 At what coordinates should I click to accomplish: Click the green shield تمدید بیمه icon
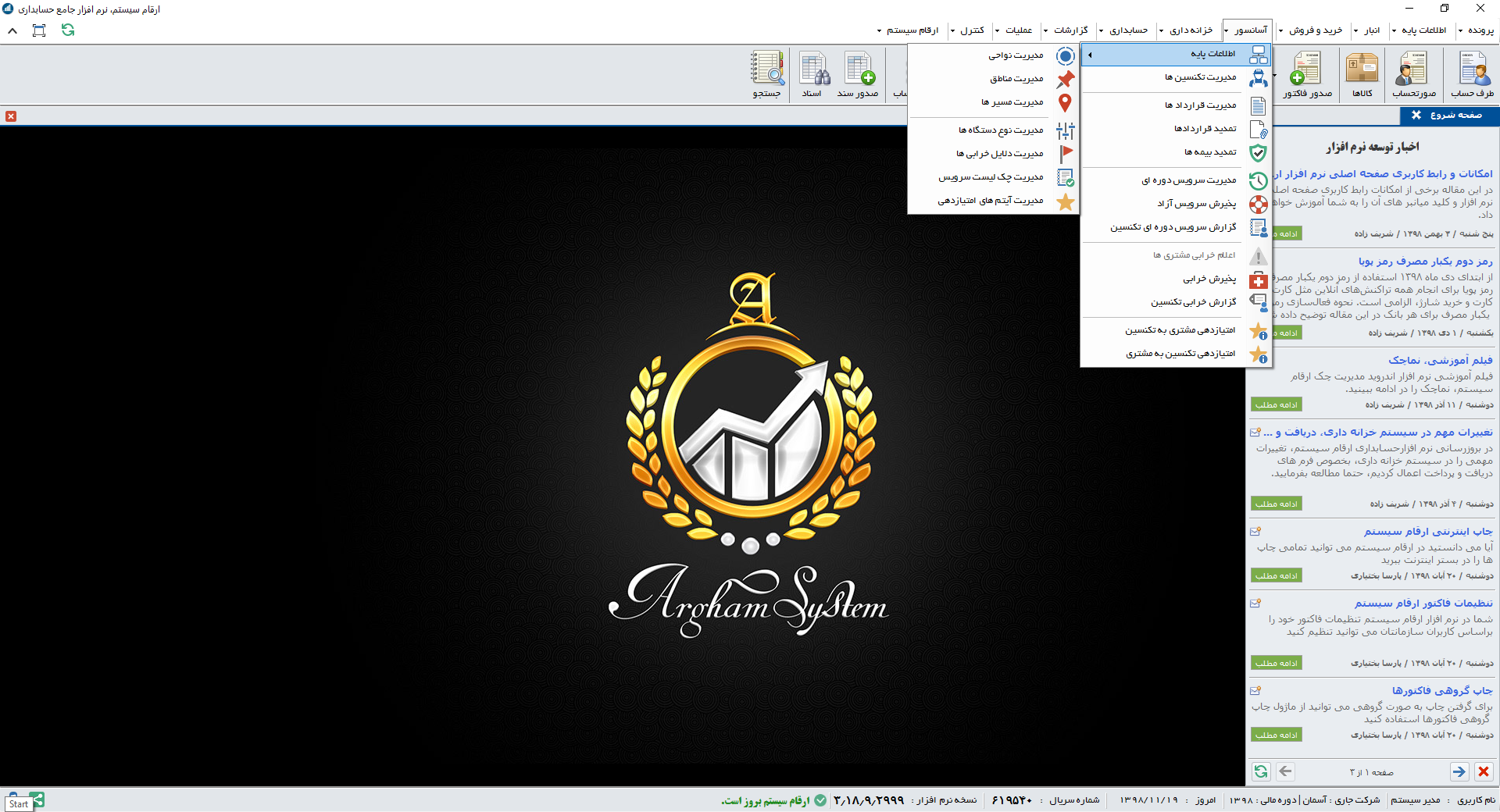1258,153
